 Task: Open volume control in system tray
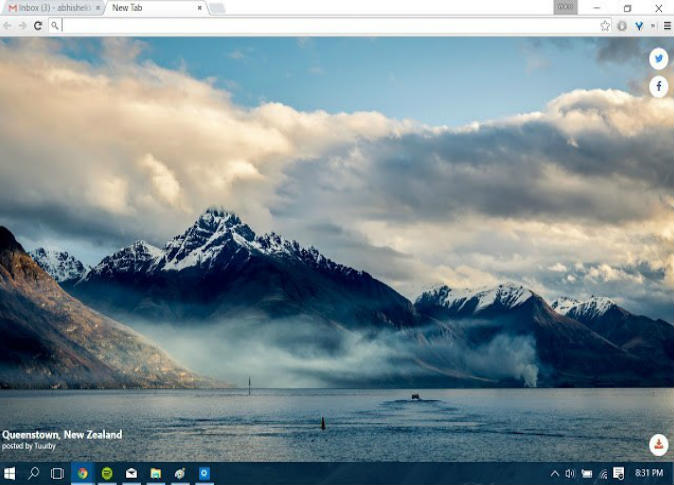click(570, 473)
